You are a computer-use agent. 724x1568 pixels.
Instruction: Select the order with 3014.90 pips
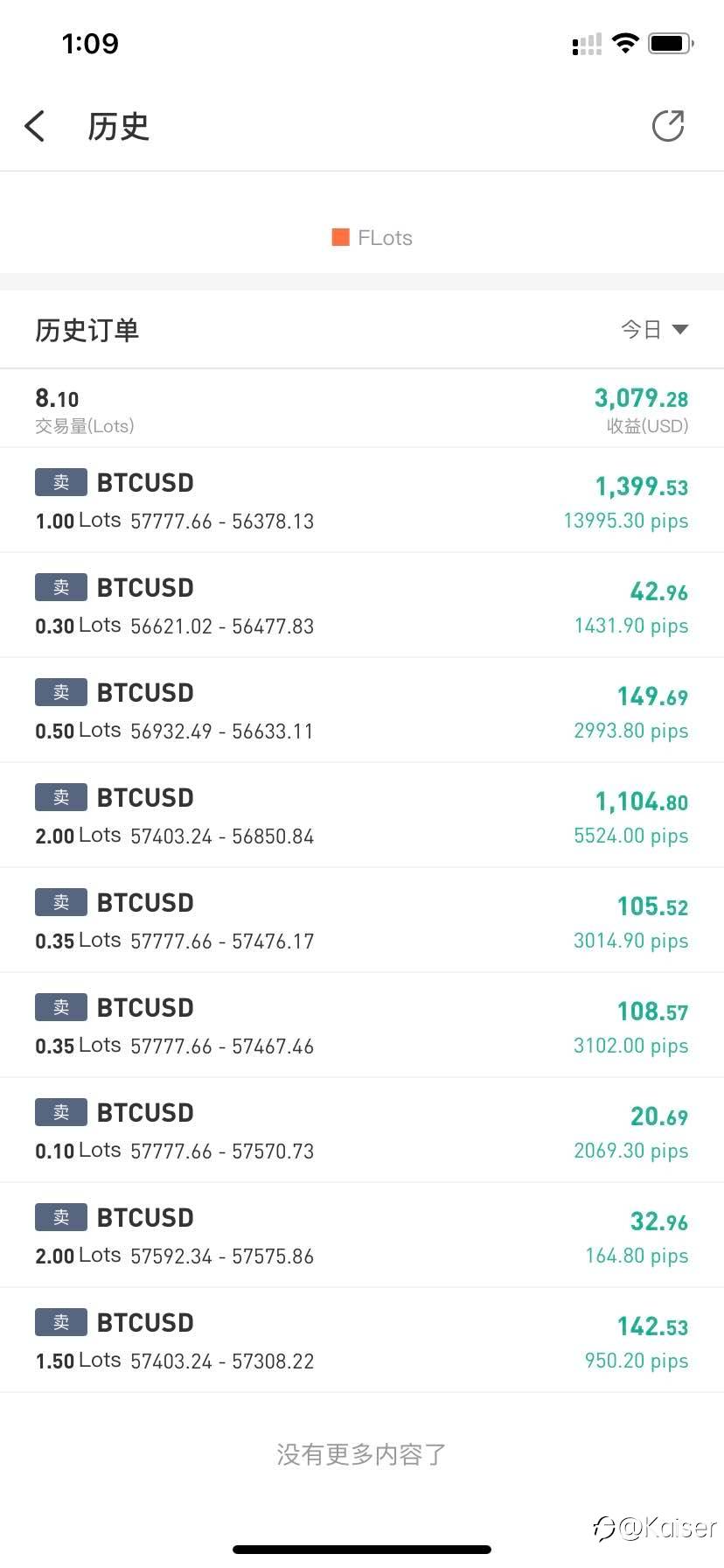pos(362,920)
